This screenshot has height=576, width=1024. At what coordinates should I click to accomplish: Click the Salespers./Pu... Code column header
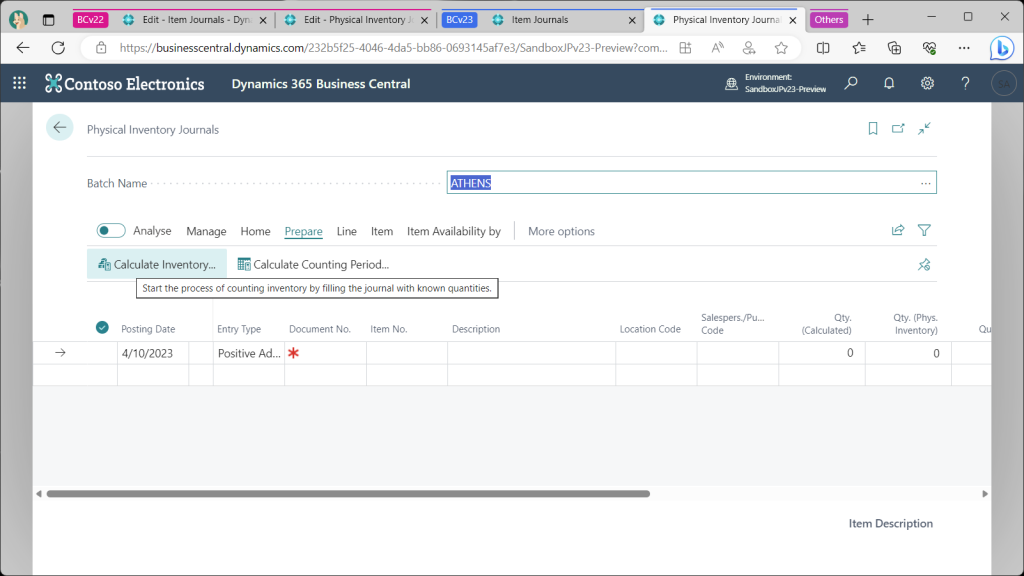[x=732, y=324]
